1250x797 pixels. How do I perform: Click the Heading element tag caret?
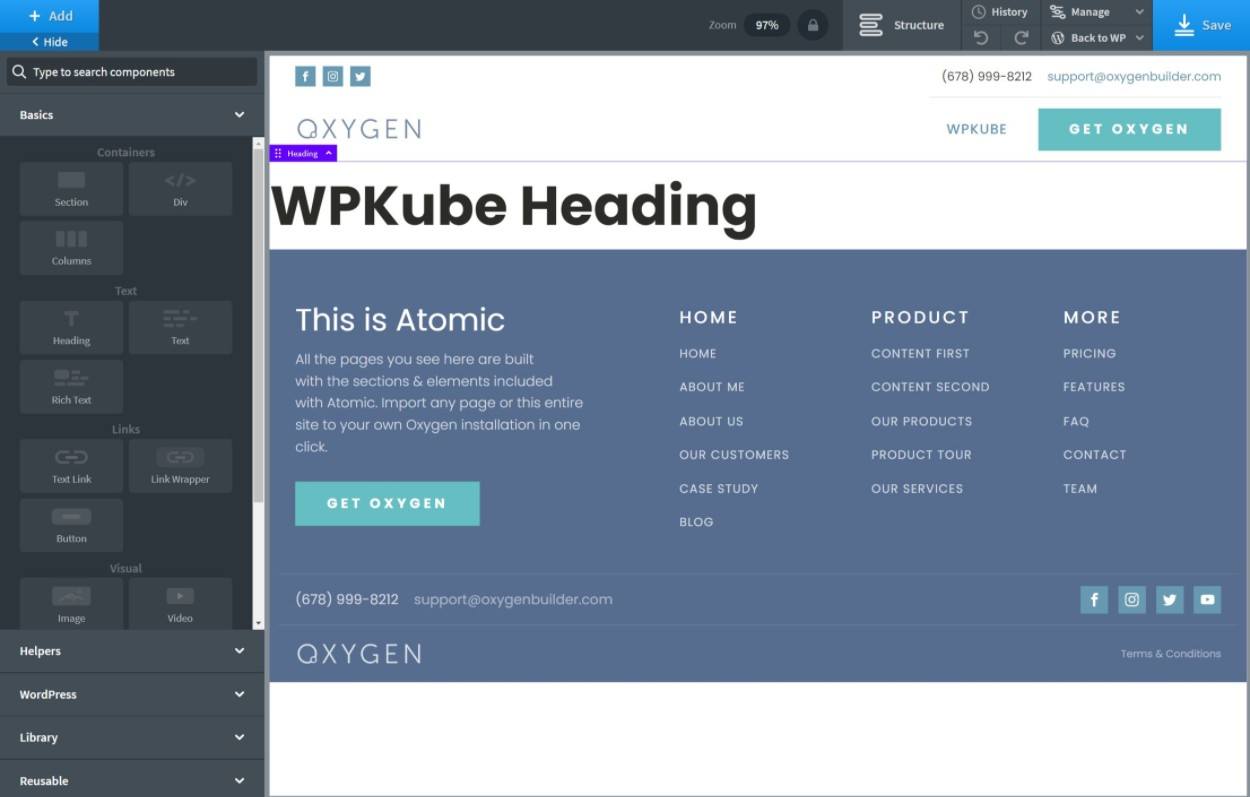click(x=329, y=153)
